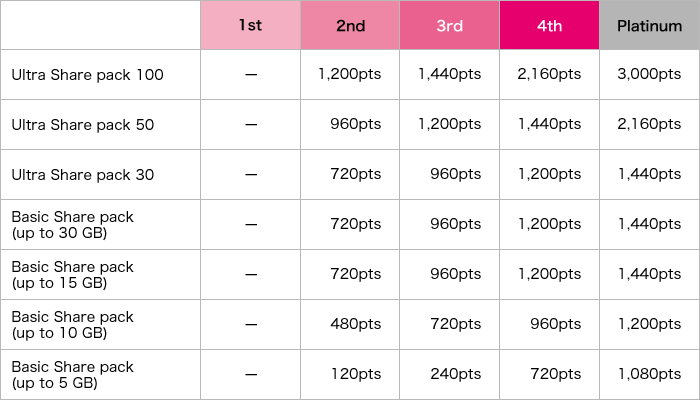Image resolution: width=700 pixels, height=400 pixels.
Task: Select the Ultra Share pack 100 row label
Action: click(x=88, y=75)
